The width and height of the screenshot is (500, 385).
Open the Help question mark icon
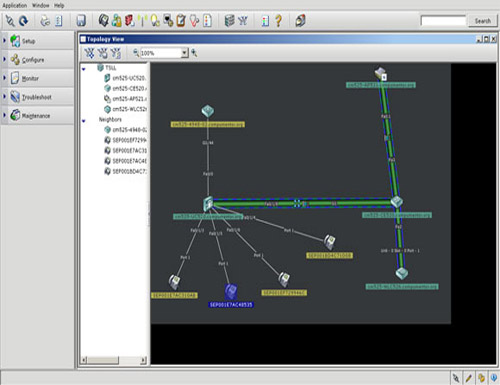click(x=278, y=21)
